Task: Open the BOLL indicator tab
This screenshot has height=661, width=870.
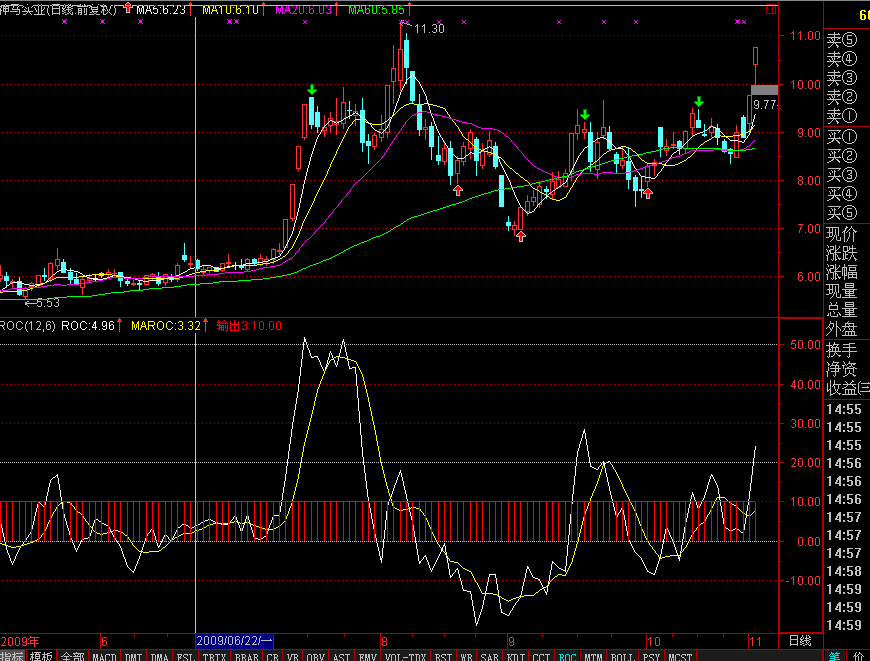Action: click(621, 656)
